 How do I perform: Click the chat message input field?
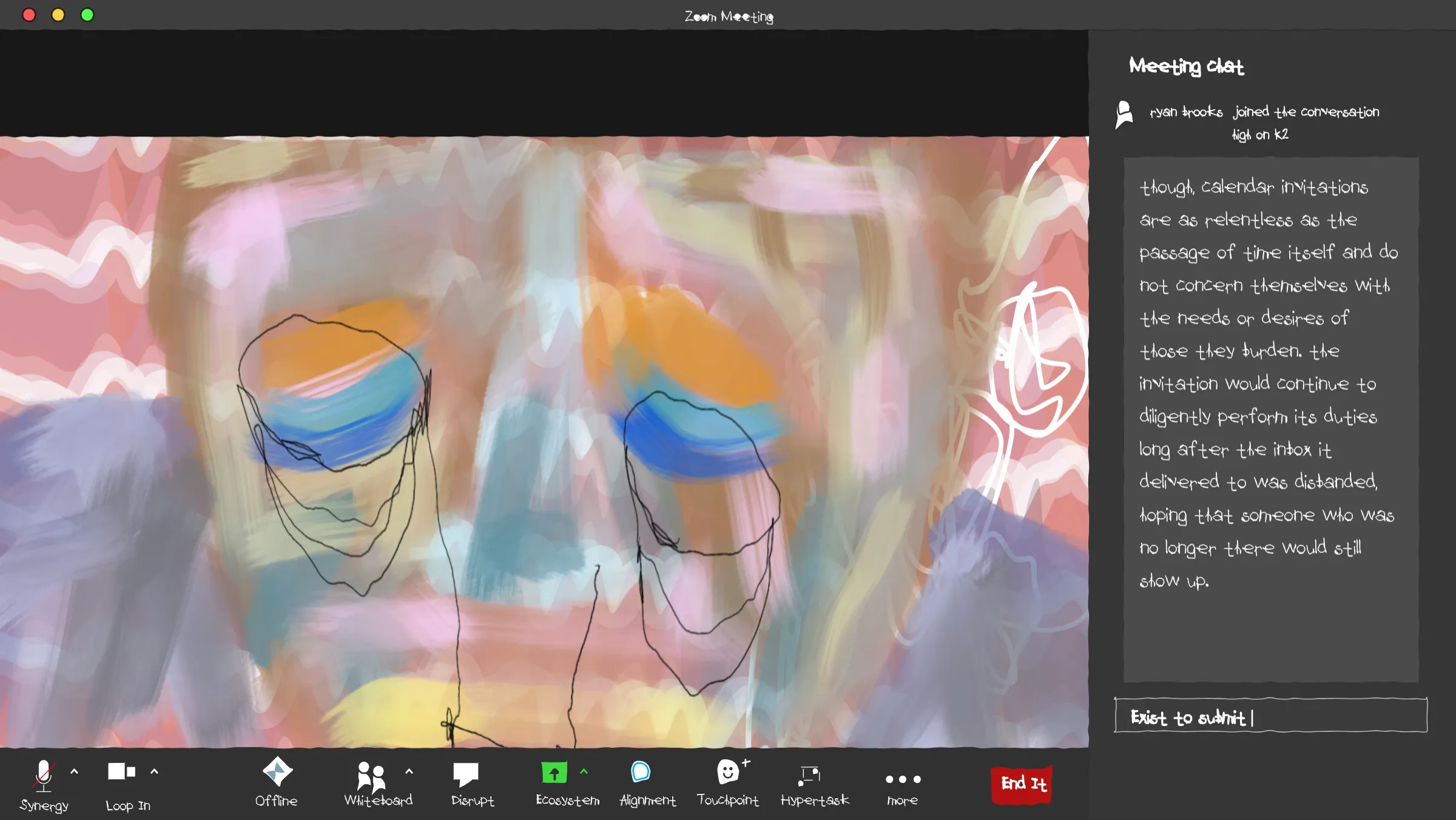pos(1271,716)
